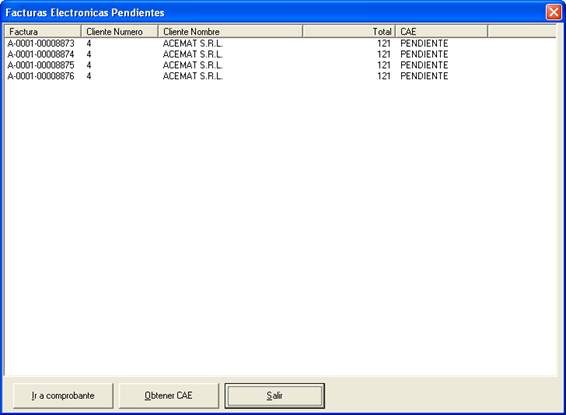
Task: Sort by the CAE column header
Action: pyautogui.click(x=442, y=32)
